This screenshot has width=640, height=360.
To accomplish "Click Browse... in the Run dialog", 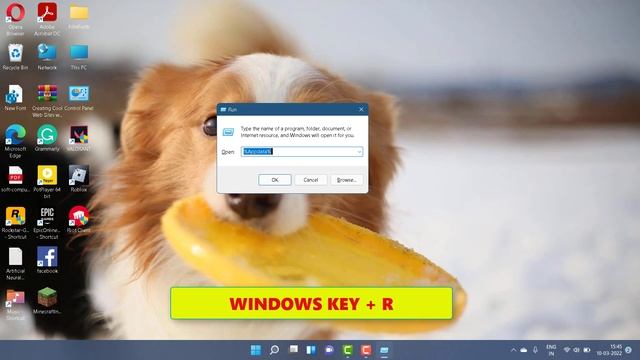I will (x=347, y=180).
